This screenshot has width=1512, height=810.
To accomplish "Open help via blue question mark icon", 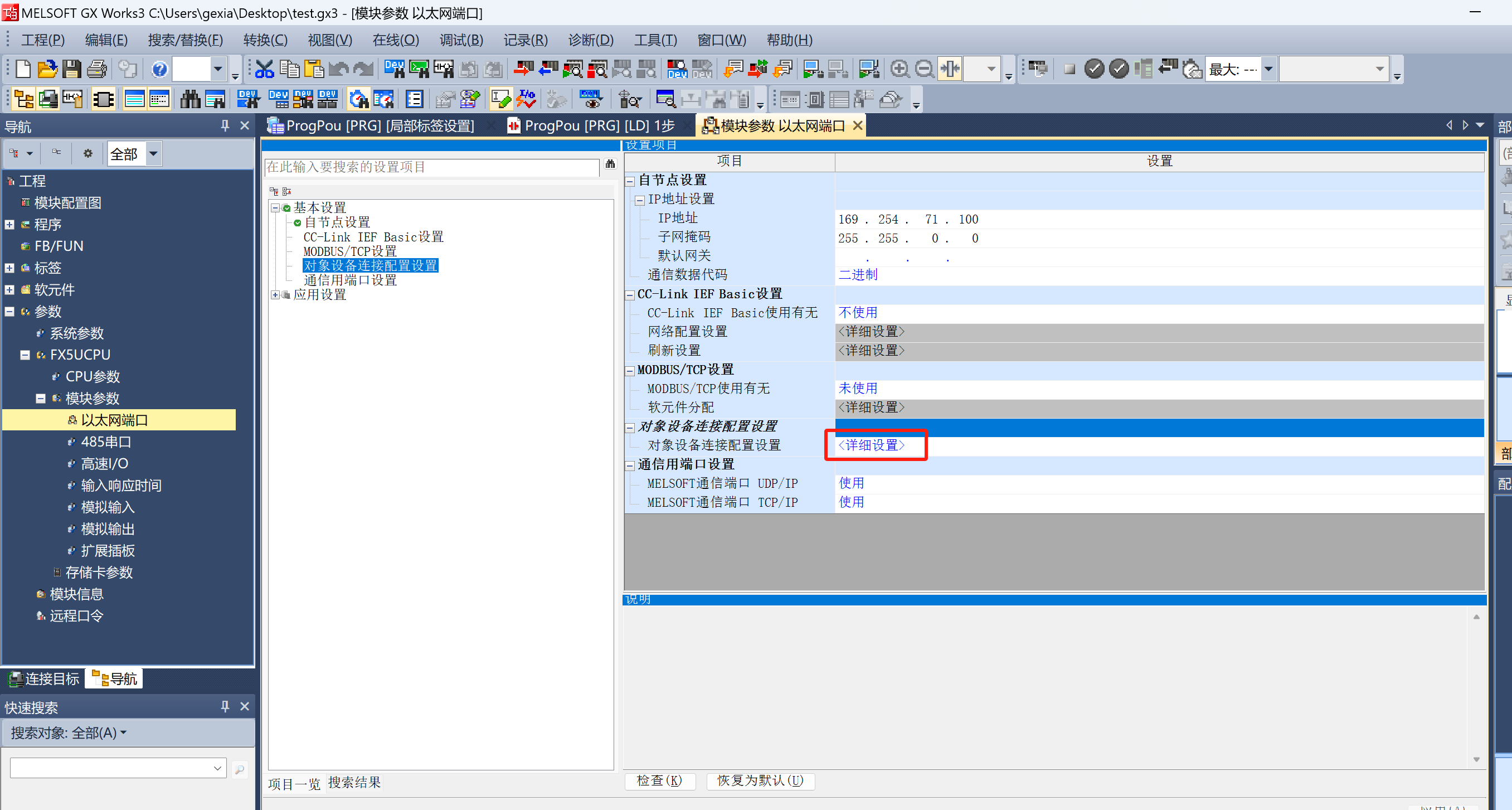I will pos(159,69).
